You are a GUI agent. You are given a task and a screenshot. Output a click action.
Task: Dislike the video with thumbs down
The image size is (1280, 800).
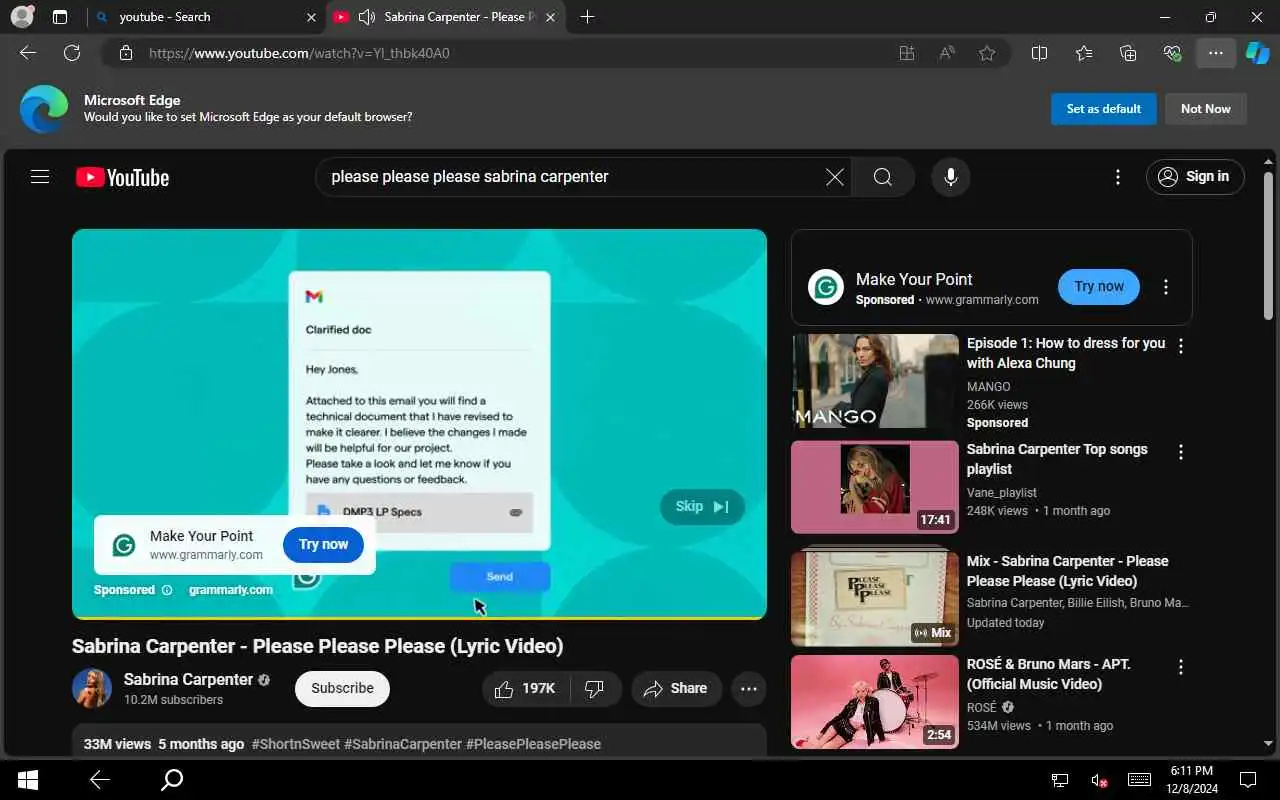(x=595, y=688)
